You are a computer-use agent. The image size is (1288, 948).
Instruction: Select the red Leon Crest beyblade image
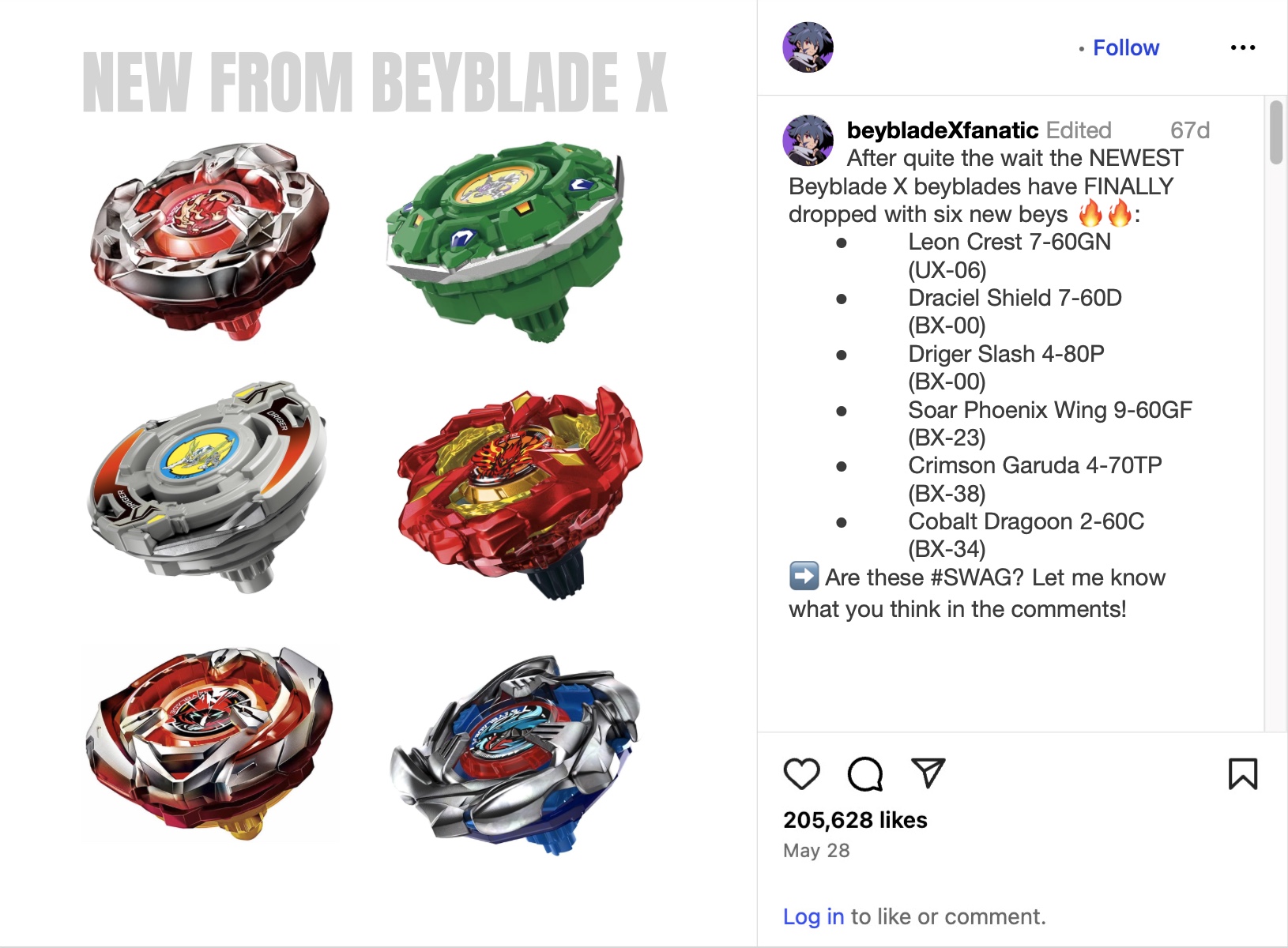point(209,240)
